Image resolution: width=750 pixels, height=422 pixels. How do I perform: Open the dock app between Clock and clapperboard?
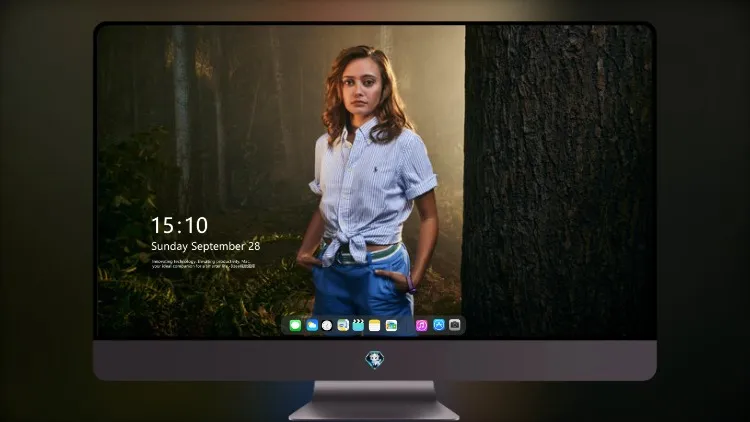pyautogui.click(x=343, y=325)
